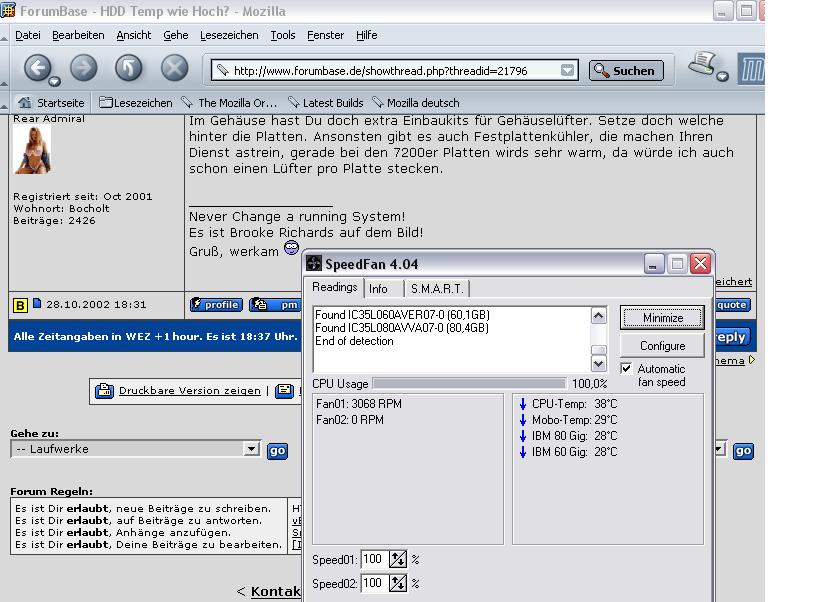Click the forward navigation arrow
818x602 pixels.
tap(83, 67)
